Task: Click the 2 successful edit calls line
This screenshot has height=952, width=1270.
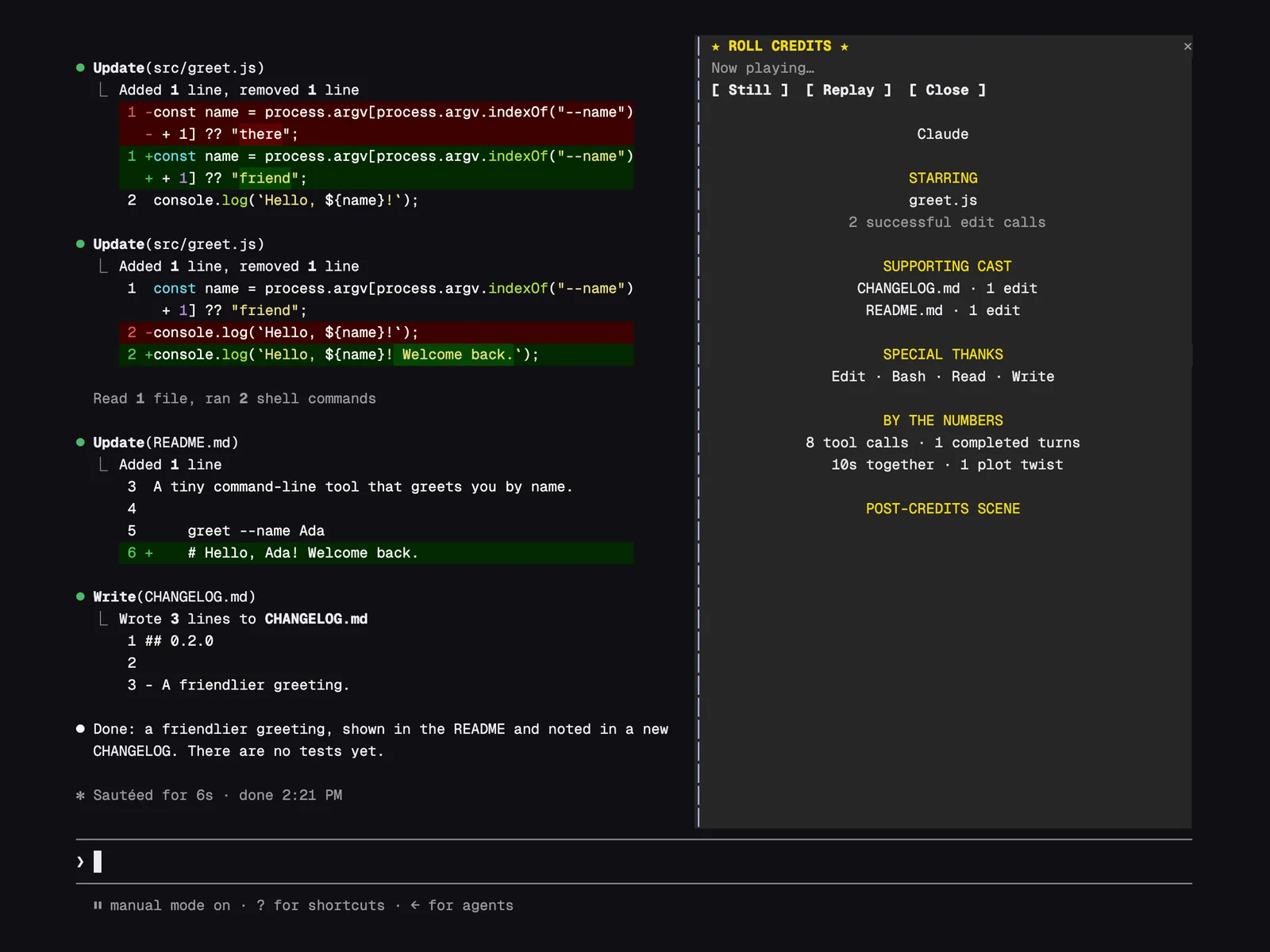Action: tap(947, 223)
